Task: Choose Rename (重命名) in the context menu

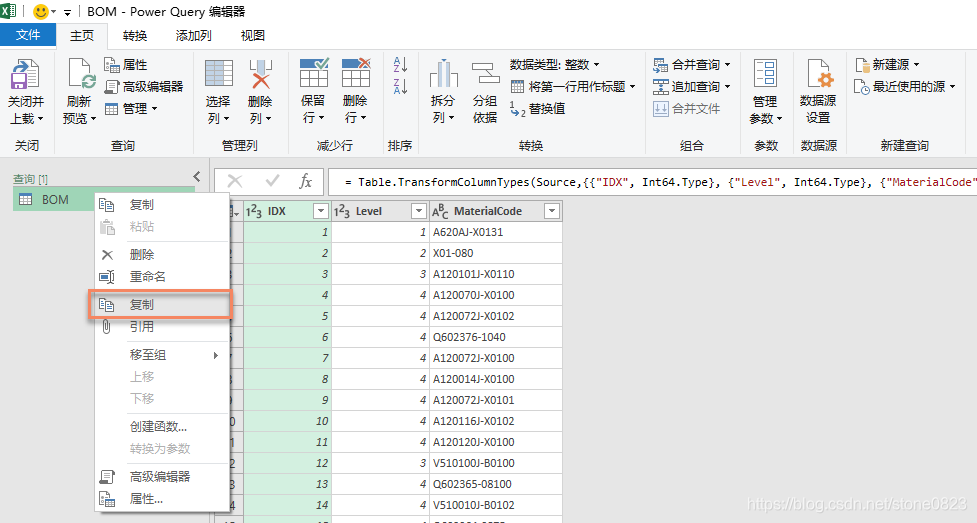Action: pyautogui.click(x=161, y=276)
